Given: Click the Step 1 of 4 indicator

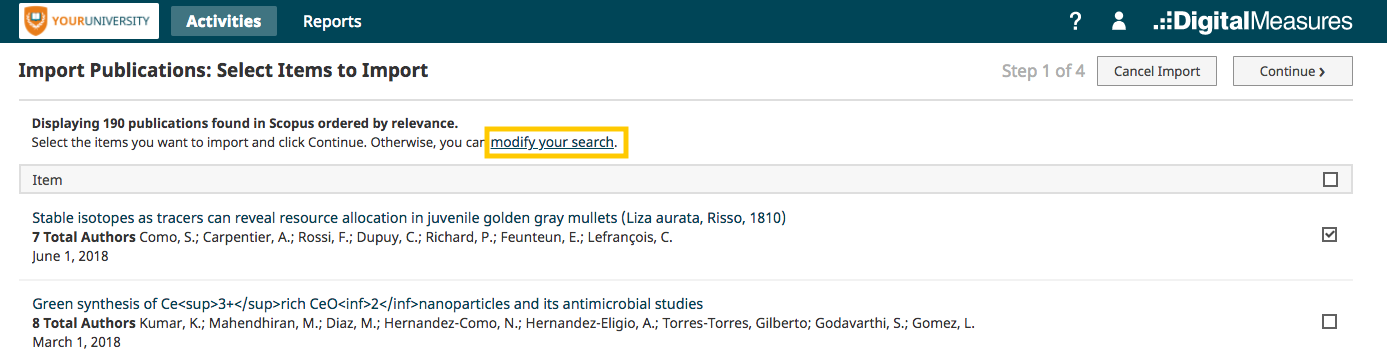Looking at the screenshot, I should 1043,71.
